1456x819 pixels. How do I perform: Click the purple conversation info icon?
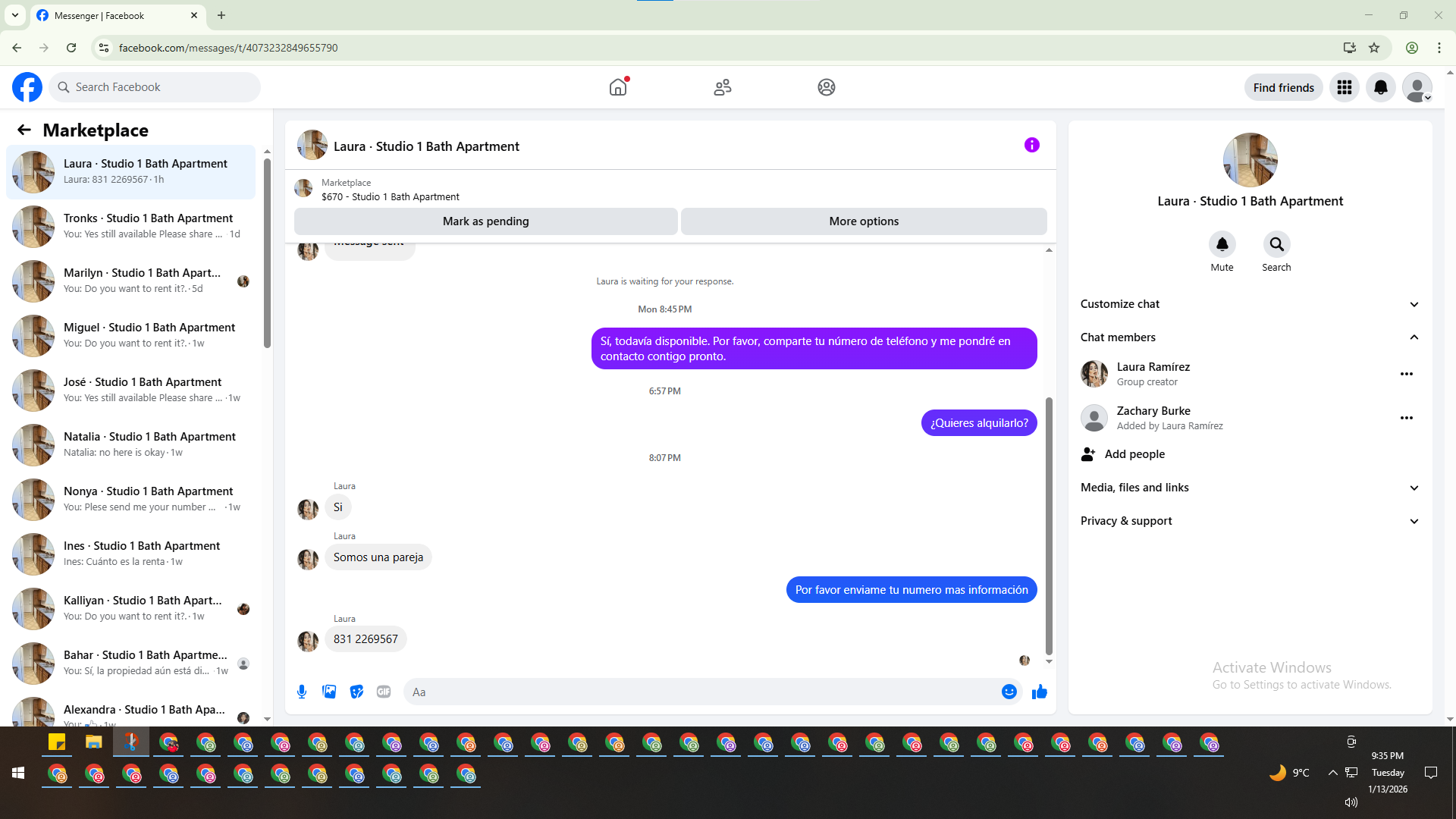click(x=1031, y=145)
